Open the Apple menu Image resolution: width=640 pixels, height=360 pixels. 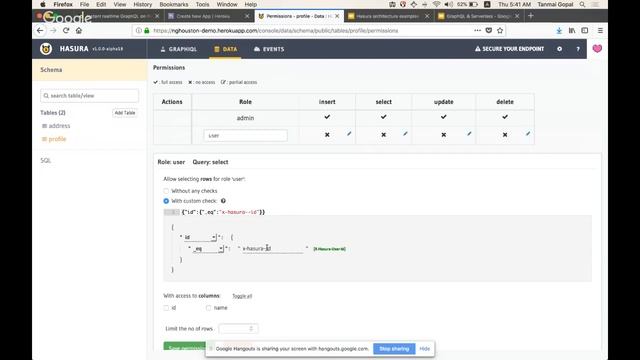tap(43, 4)
